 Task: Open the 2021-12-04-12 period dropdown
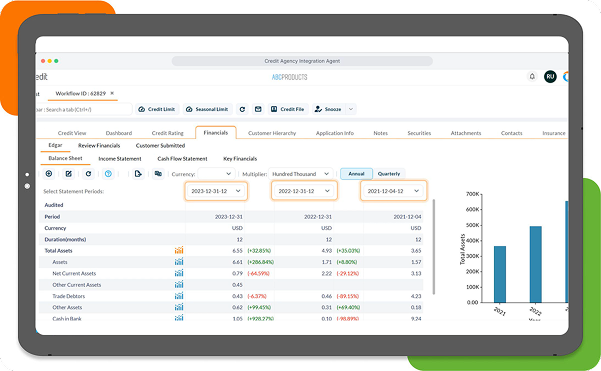tap(393, 191)
